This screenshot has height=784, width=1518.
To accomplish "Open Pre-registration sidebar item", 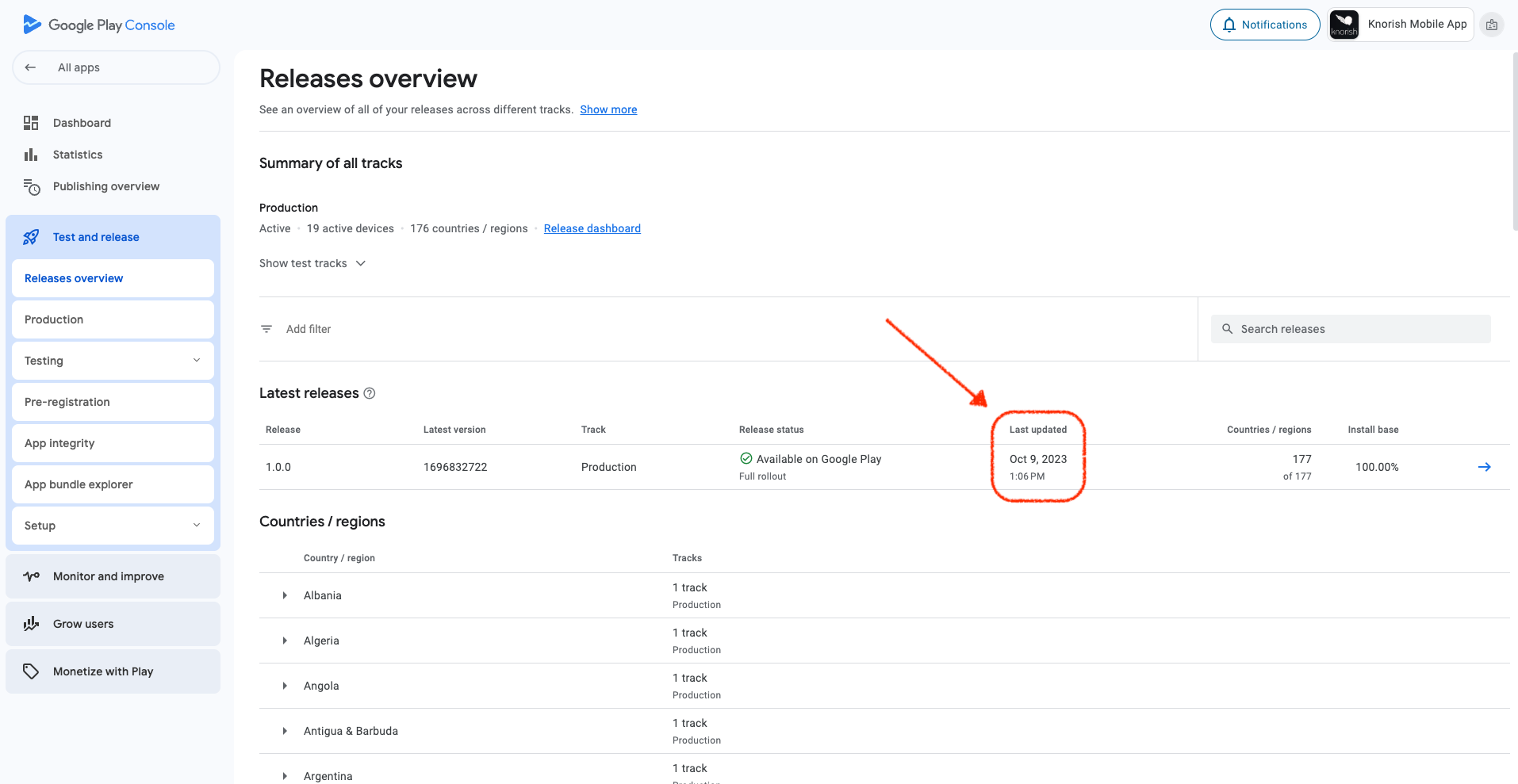I will pyautogui.click(x=113, y=402).
